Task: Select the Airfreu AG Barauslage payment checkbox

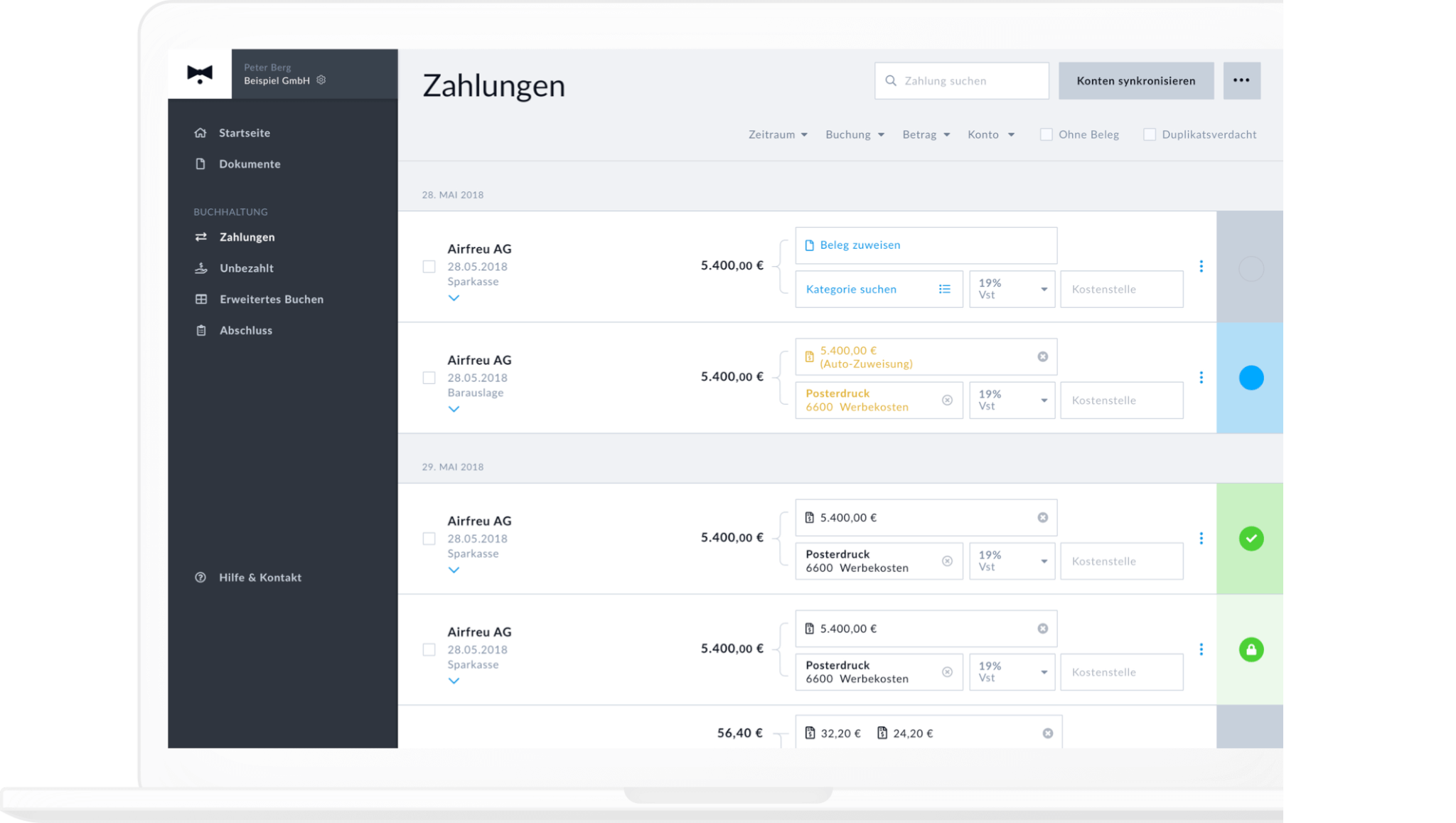Action: [429, 378]
